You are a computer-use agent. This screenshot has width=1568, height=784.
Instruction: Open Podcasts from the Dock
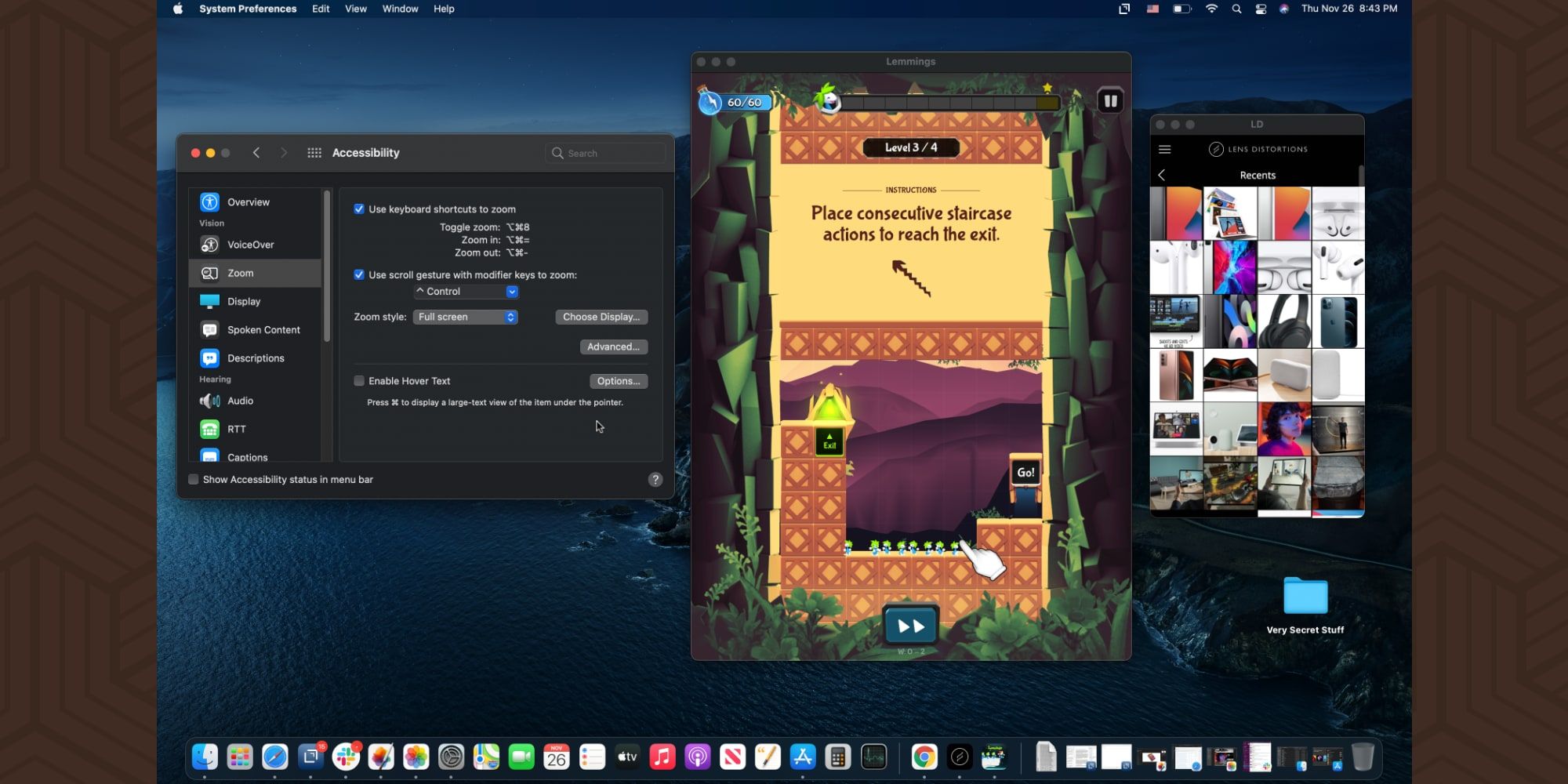[698, 757]
